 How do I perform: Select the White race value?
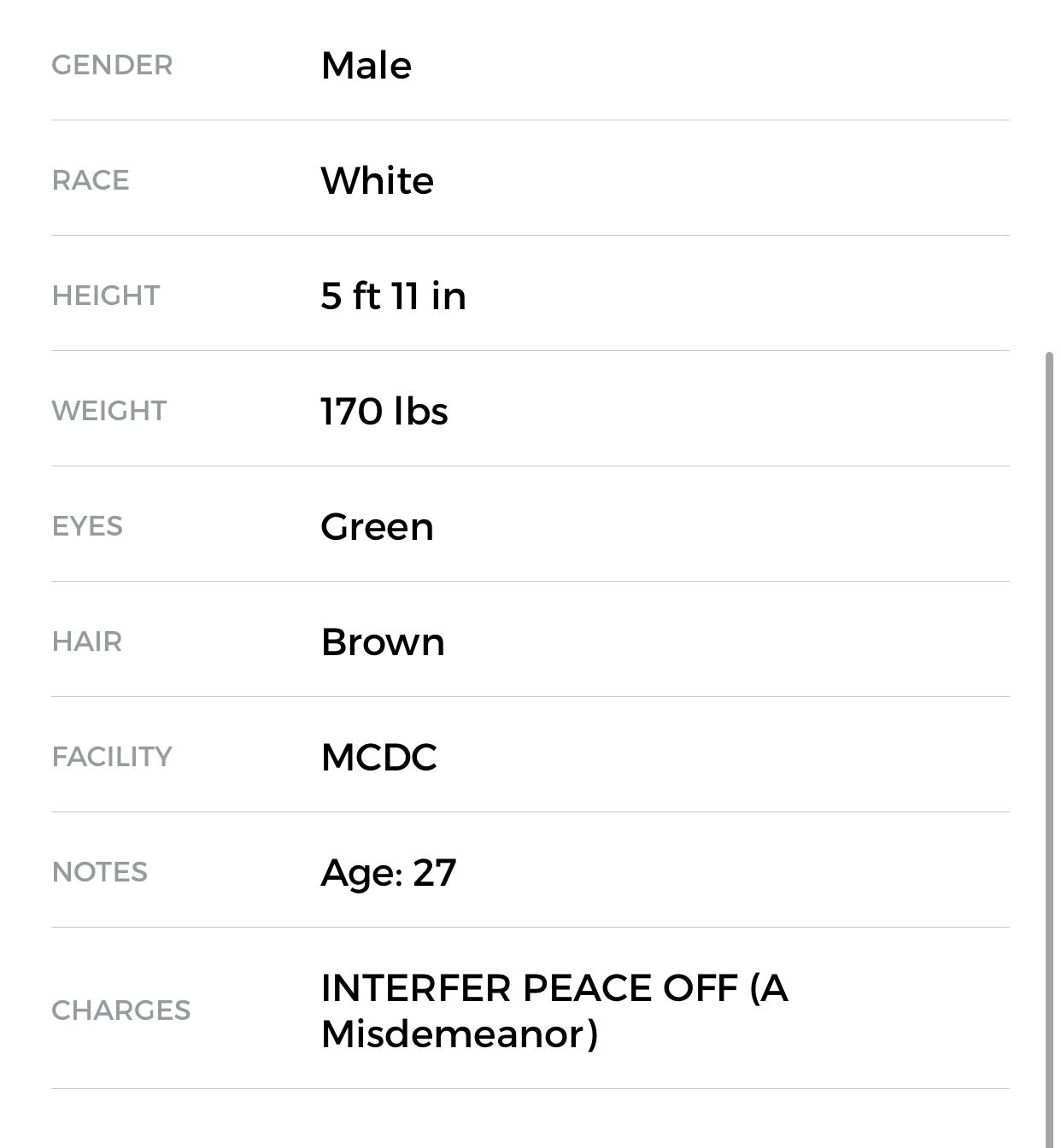pyautogui.click(x=377, y=180)
